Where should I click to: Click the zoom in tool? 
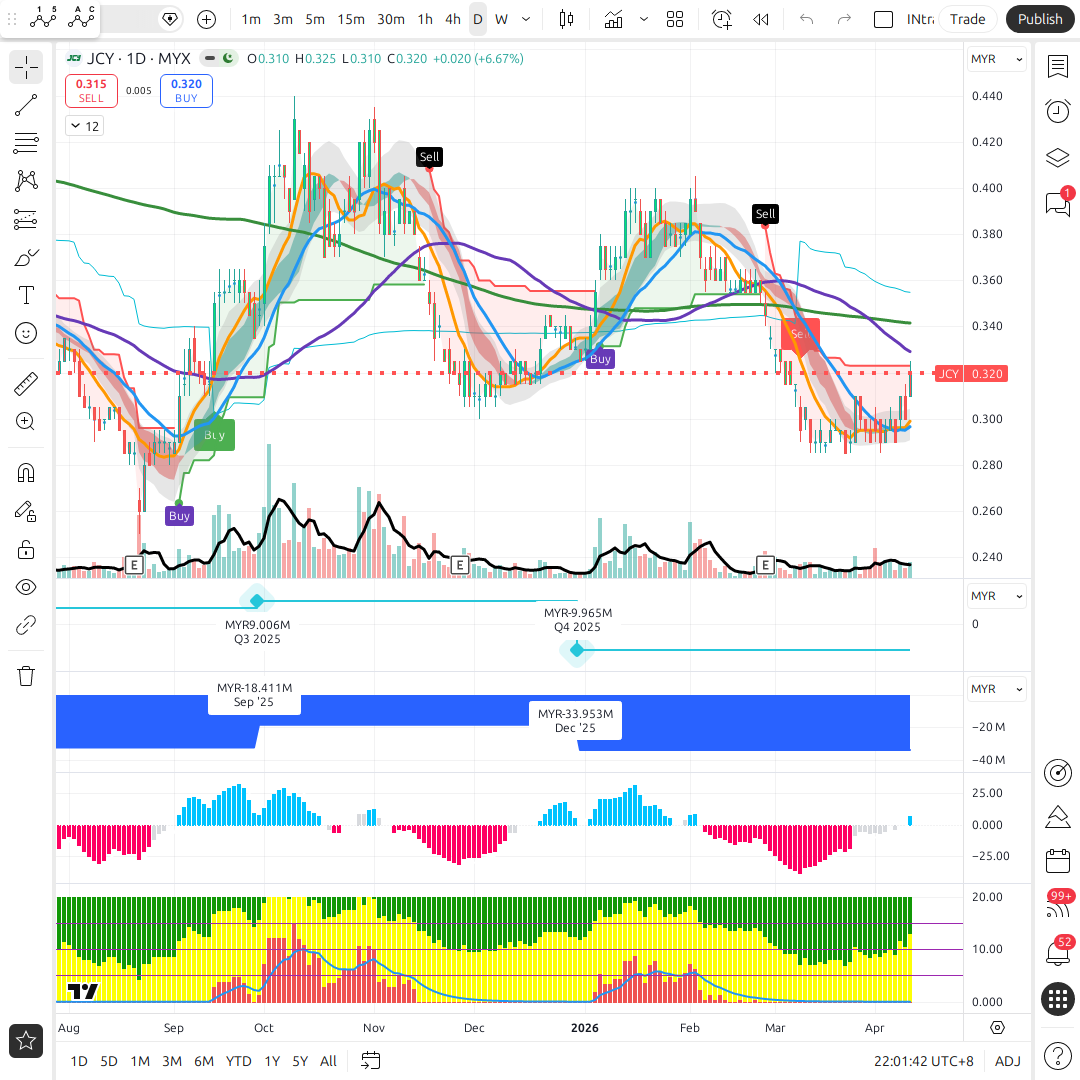(x=26, y=421)
